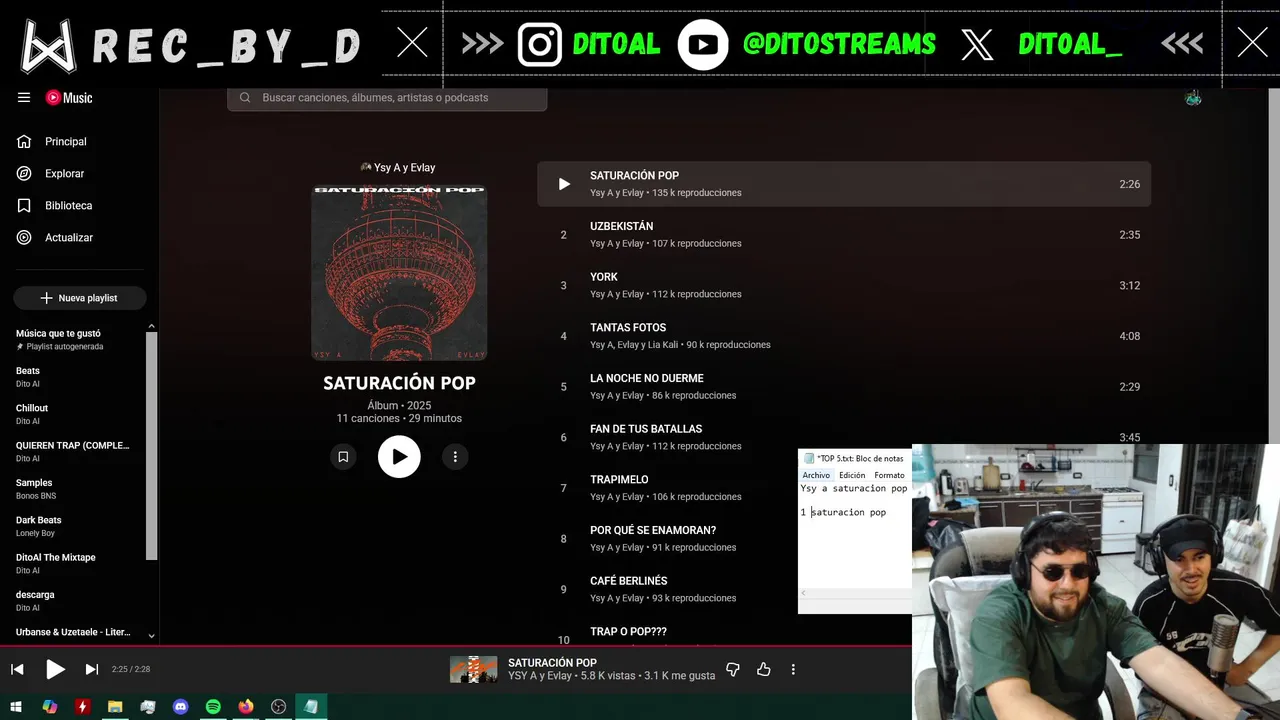1280x720 pixels.
Task: Open Formato menu in Bloc de notas
Action: pos(889,475)
